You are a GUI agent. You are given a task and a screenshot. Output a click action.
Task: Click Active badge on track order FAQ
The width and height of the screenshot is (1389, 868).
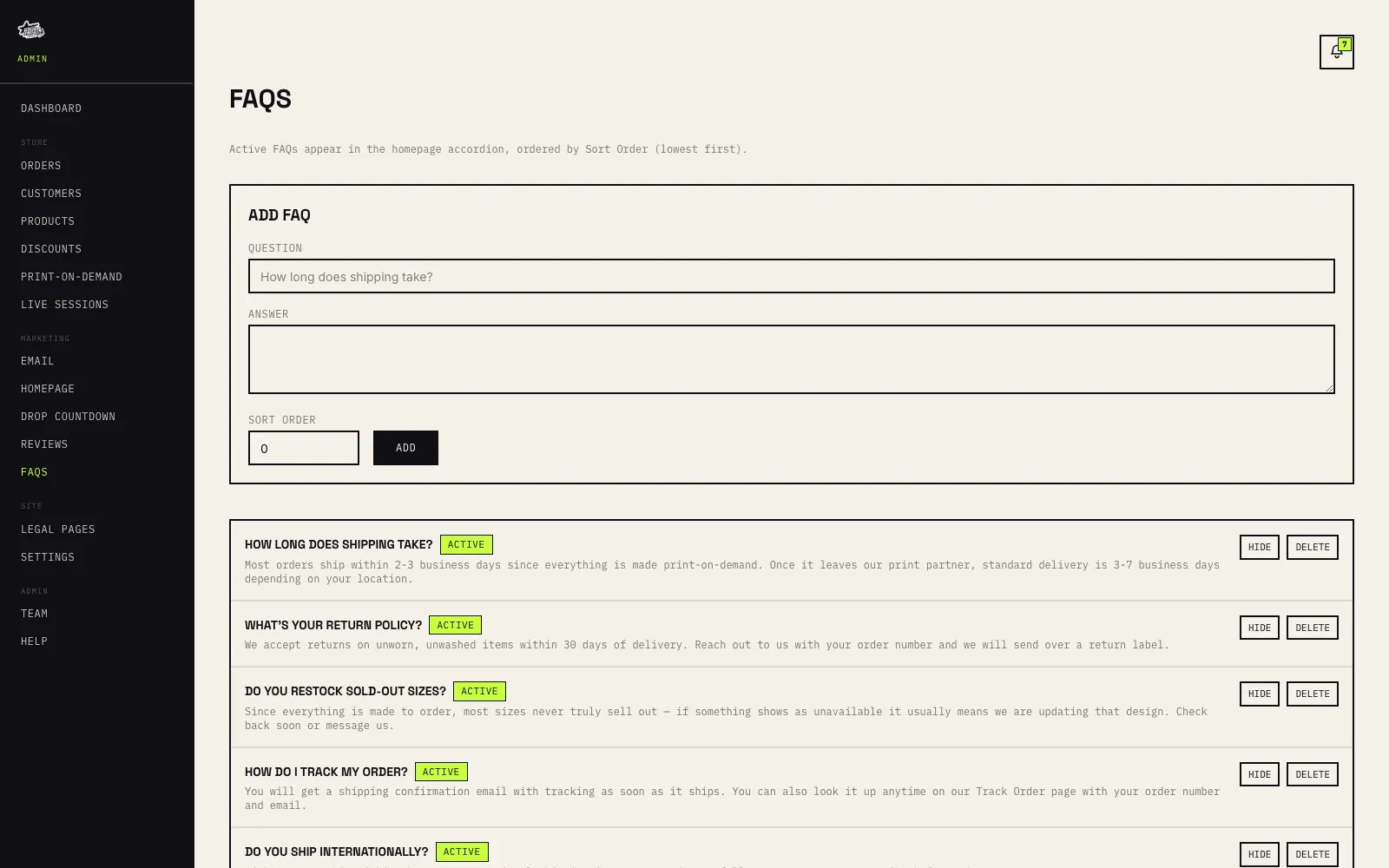click(441, 772)
